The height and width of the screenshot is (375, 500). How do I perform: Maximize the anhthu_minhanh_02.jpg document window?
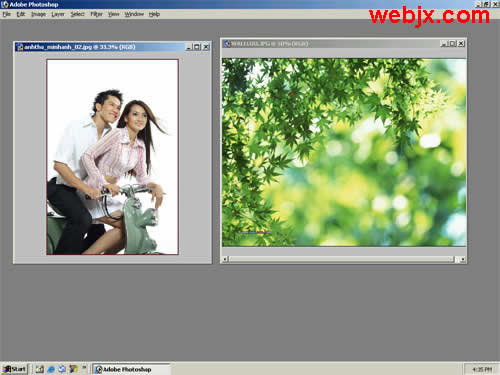pos(197,47)
